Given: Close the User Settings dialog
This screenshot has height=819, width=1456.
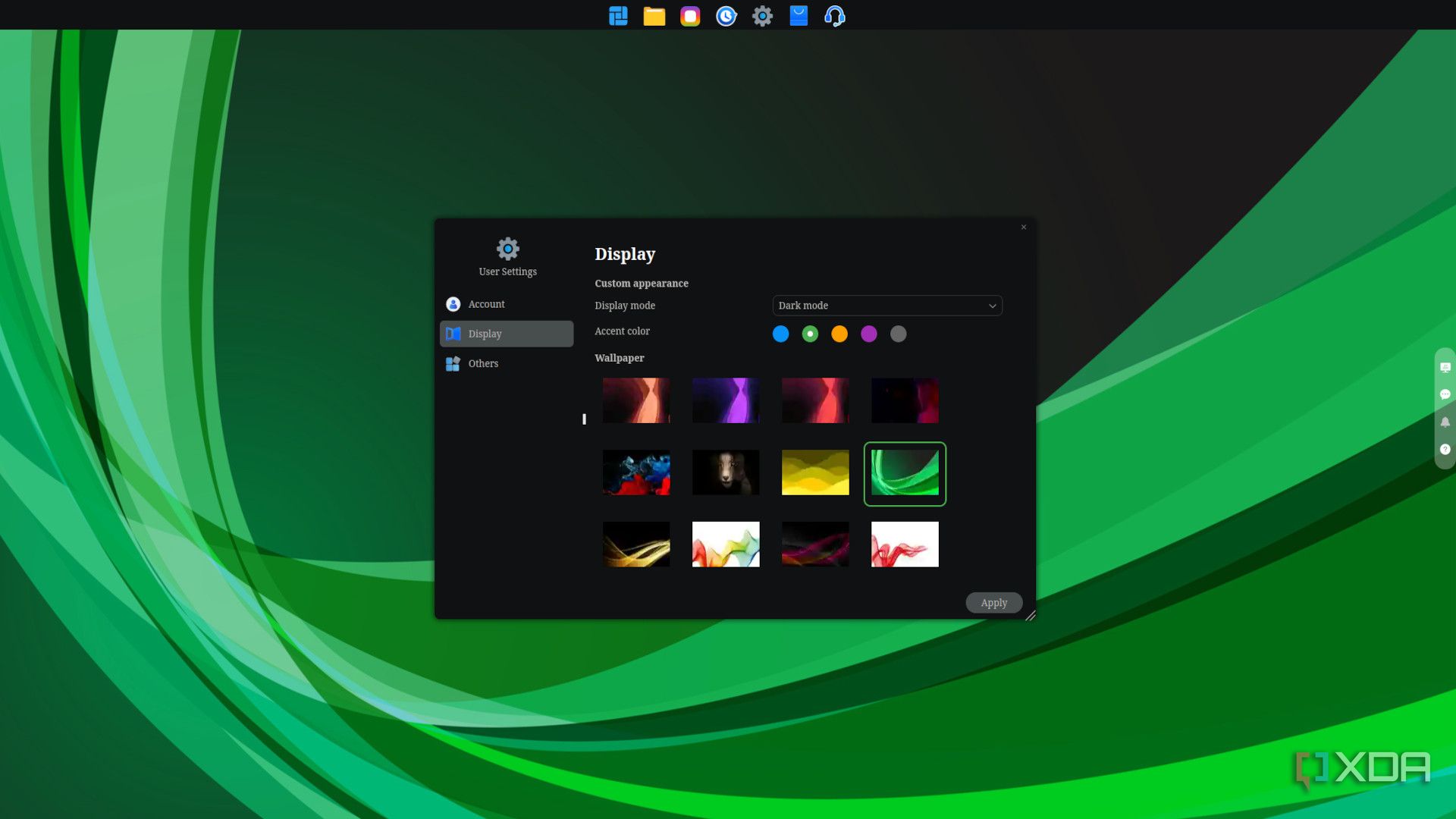Looking at the screenshot, I should (1023, 227).
